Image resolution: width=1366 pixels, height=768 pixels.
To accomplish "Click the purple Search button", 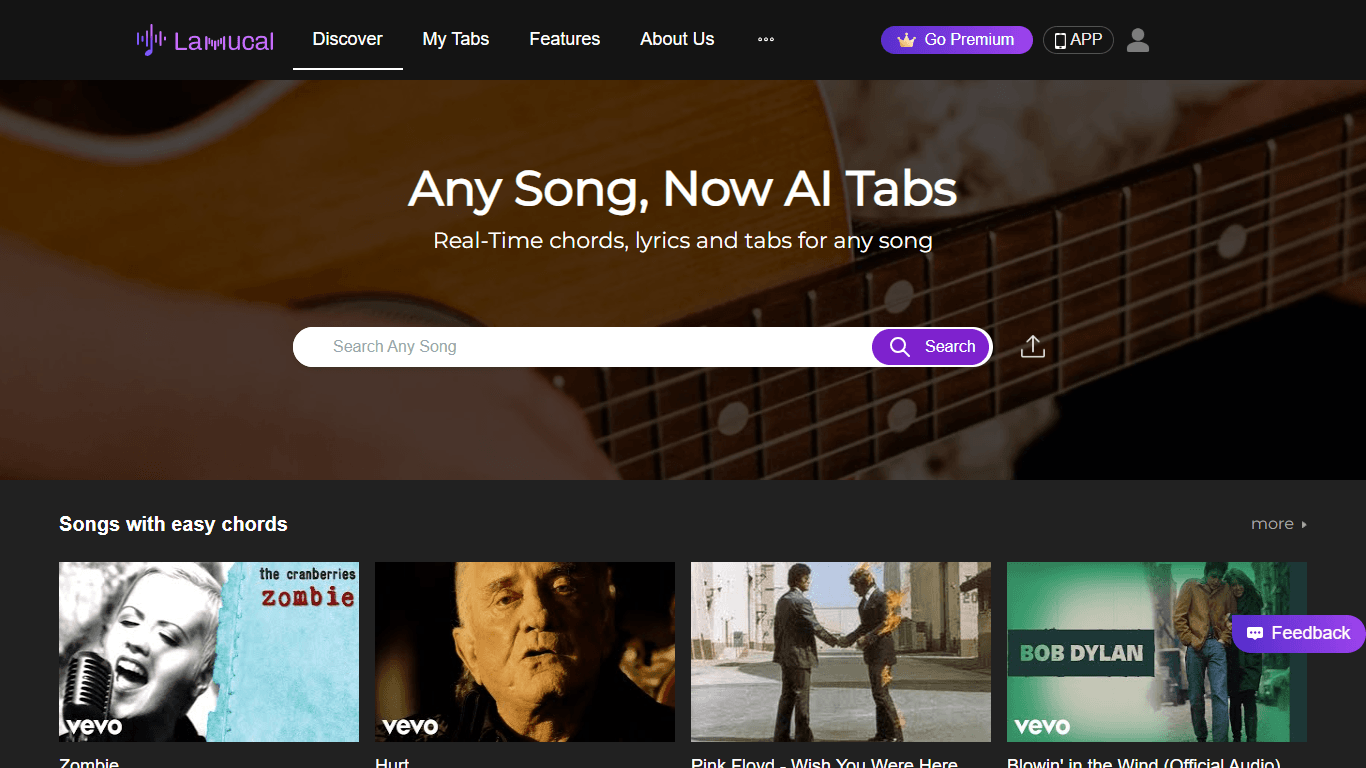I will click(931, 347).
